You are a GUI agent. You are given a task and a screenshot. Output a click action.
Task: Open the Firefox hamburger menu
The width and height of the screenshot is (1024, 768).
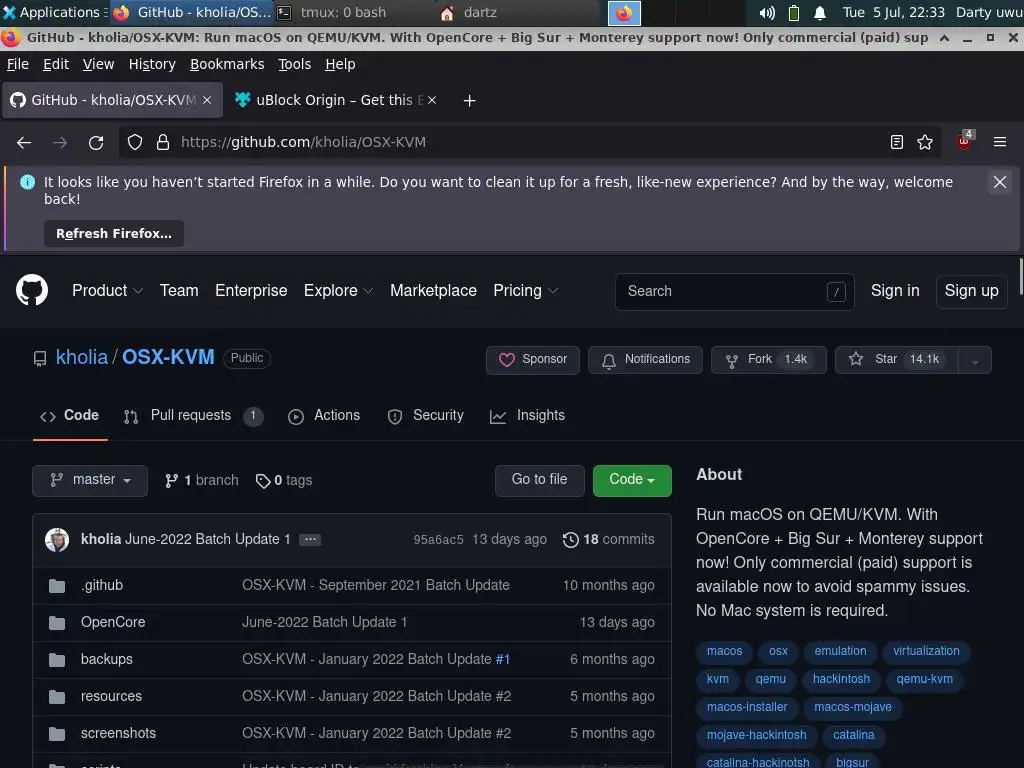pos(1000,142)
